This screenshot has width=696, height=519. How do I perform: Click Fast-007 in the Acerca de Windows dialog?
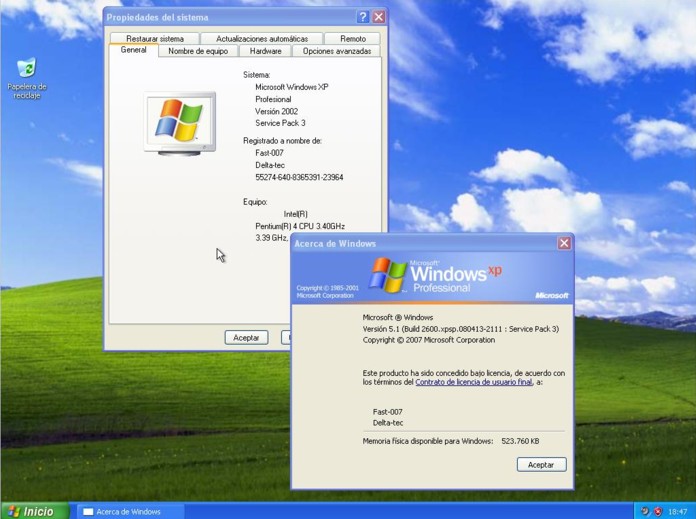(388, 412)
